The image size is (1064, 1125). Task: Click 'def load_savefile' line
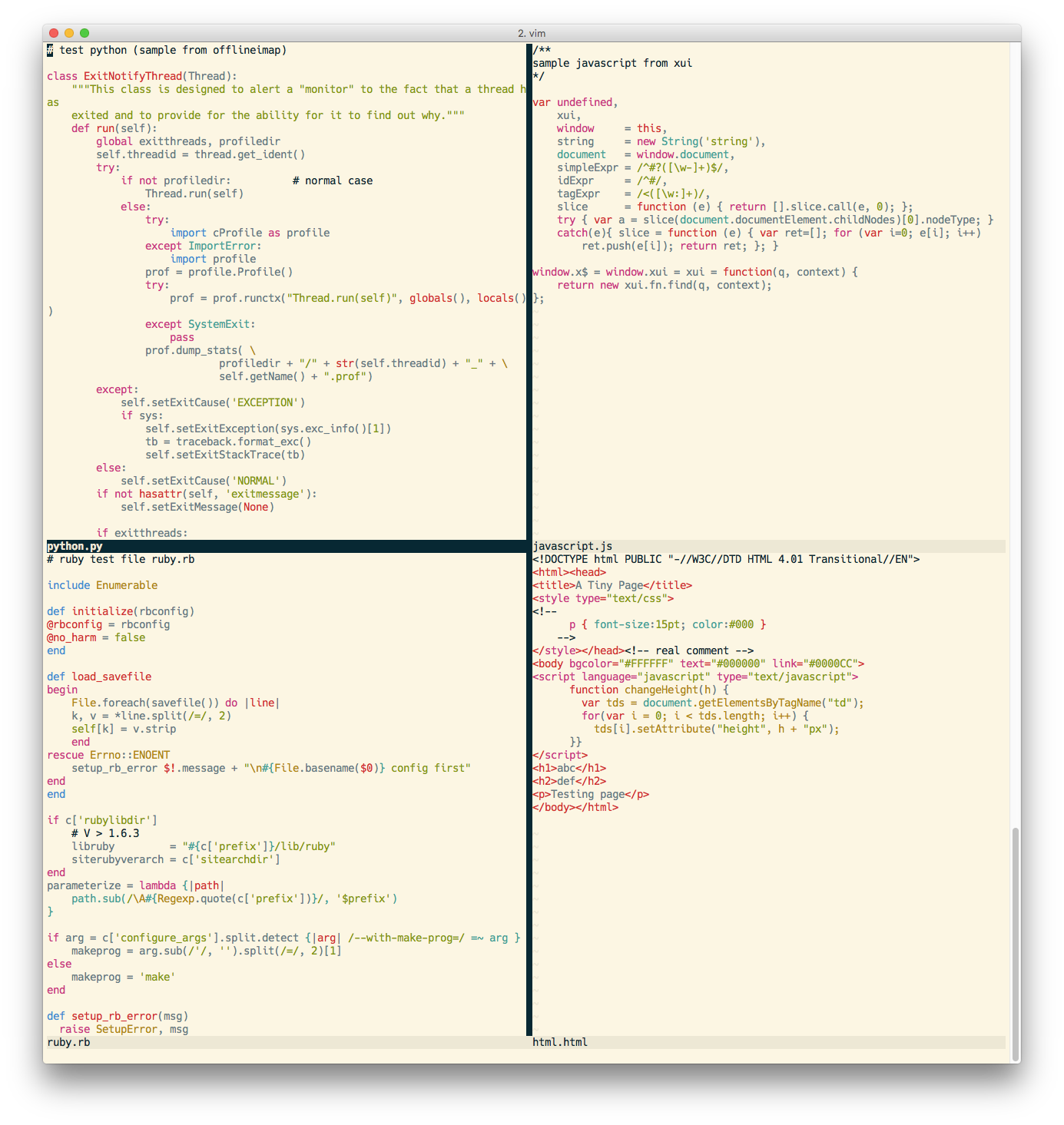(99, 677)
